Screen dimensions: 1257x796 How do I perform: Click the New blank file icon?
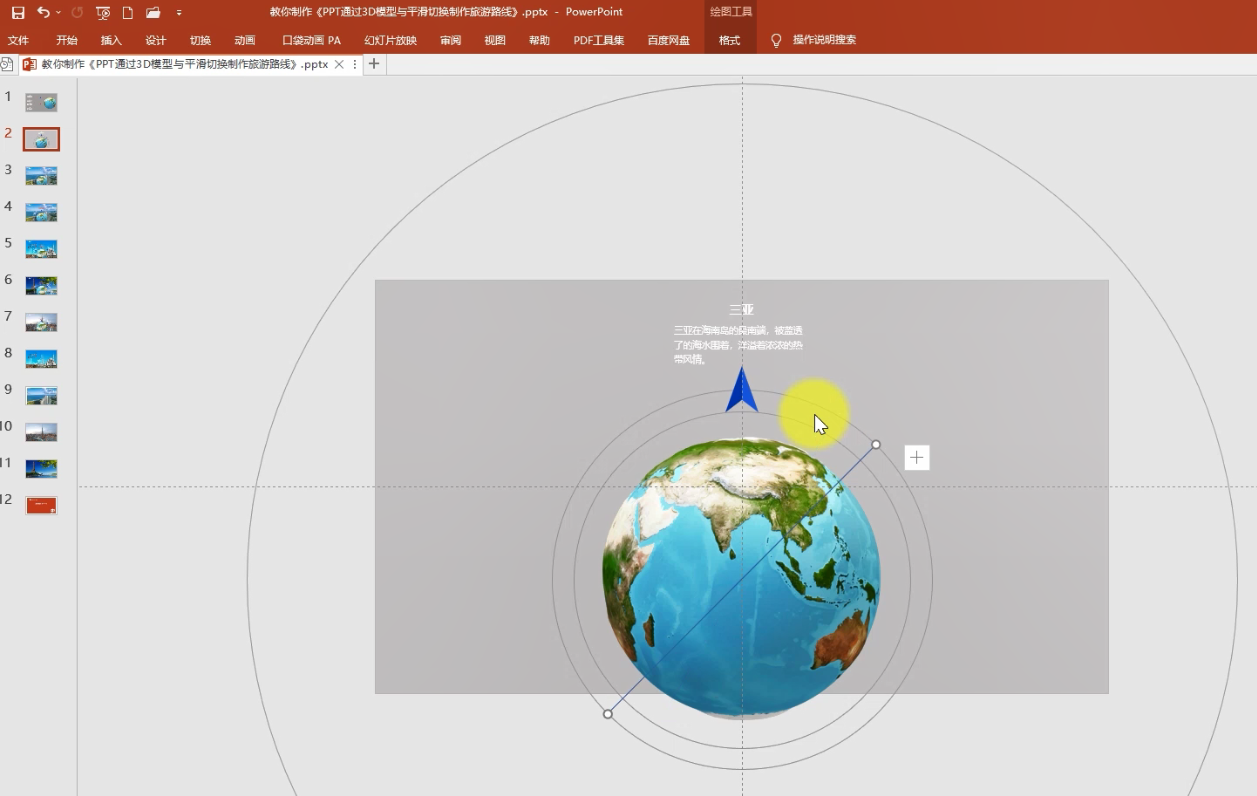tap(128, 13)
